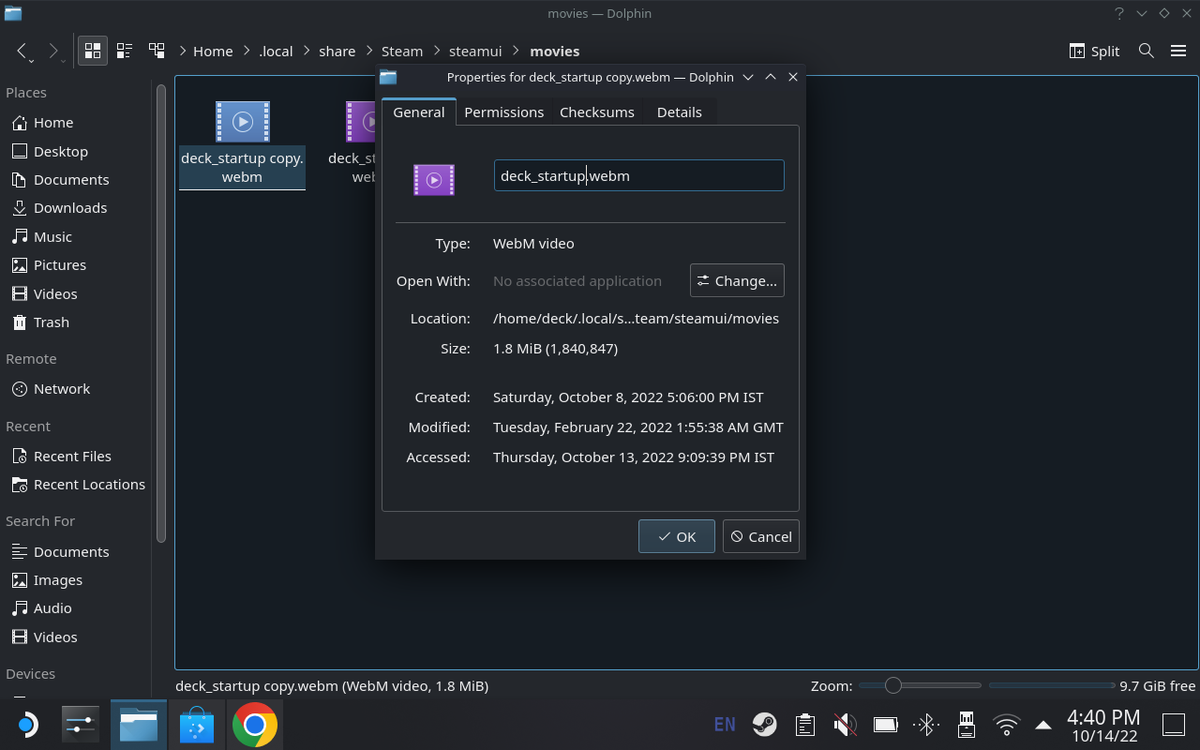Expand hidden system tray icons
Screen dimensions: 1200x750
(1043, 724)
